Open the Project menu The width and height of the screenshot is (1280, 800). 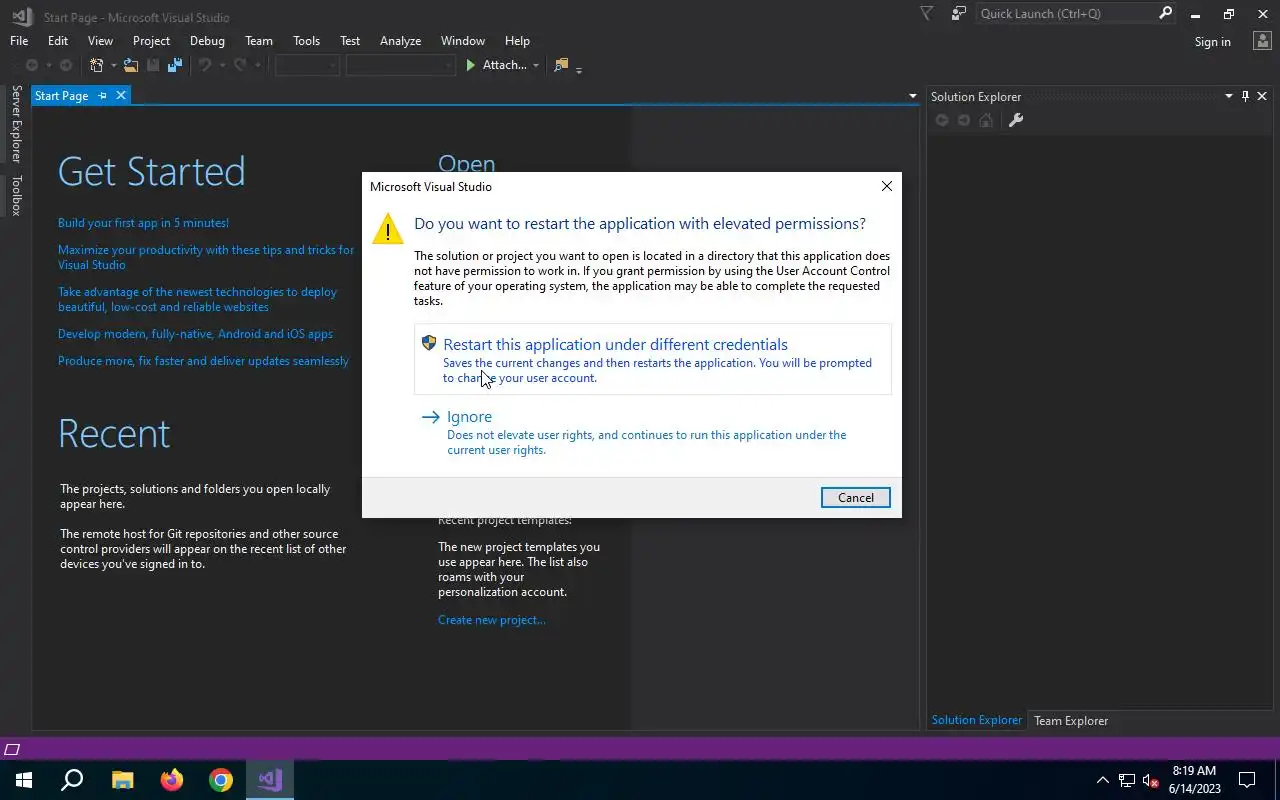pyautogui.click(x=151, y=41)
